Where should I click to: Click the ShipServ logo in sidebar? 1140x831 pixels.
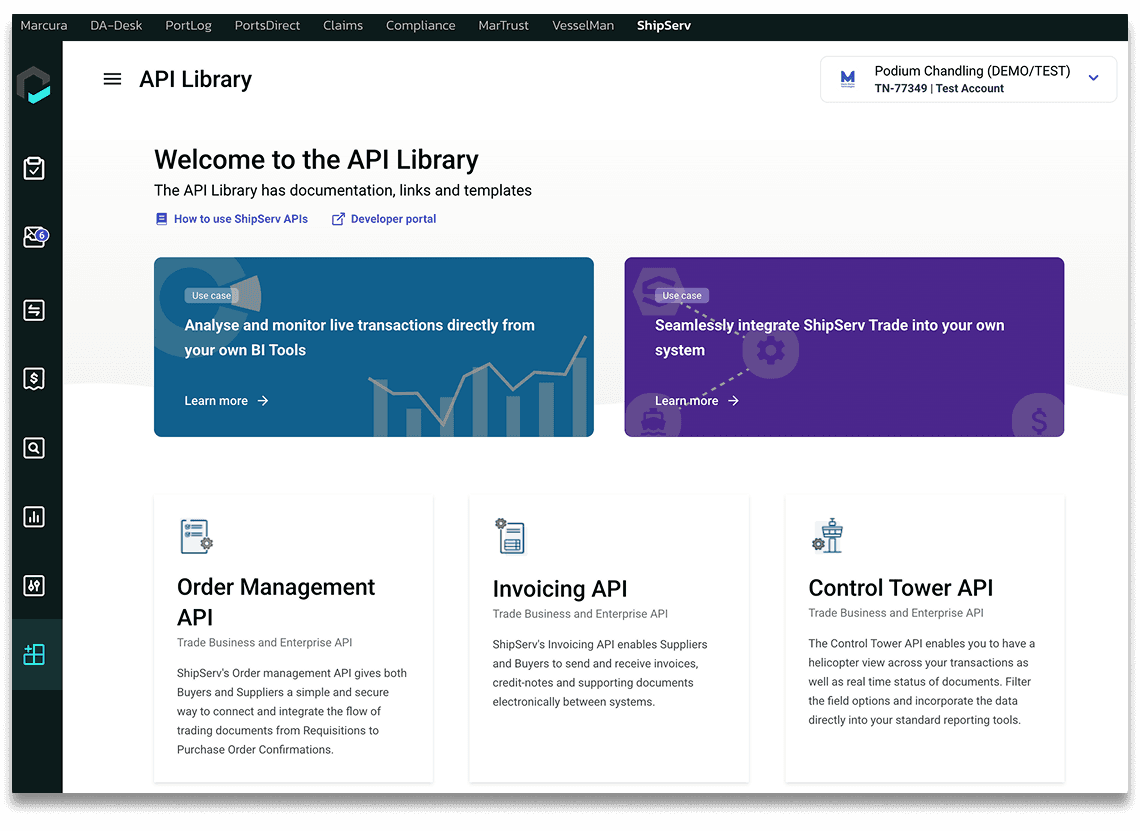pos(33,86)
